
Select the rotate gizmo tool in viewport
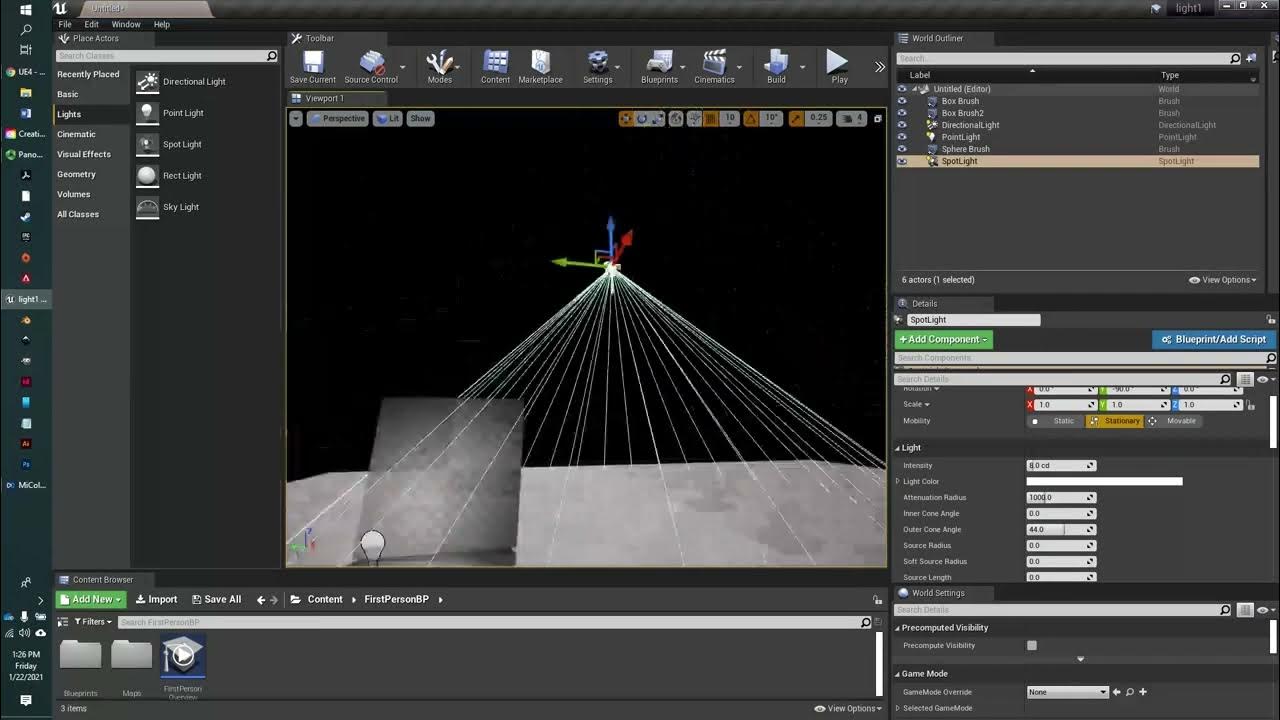point(642,118)
